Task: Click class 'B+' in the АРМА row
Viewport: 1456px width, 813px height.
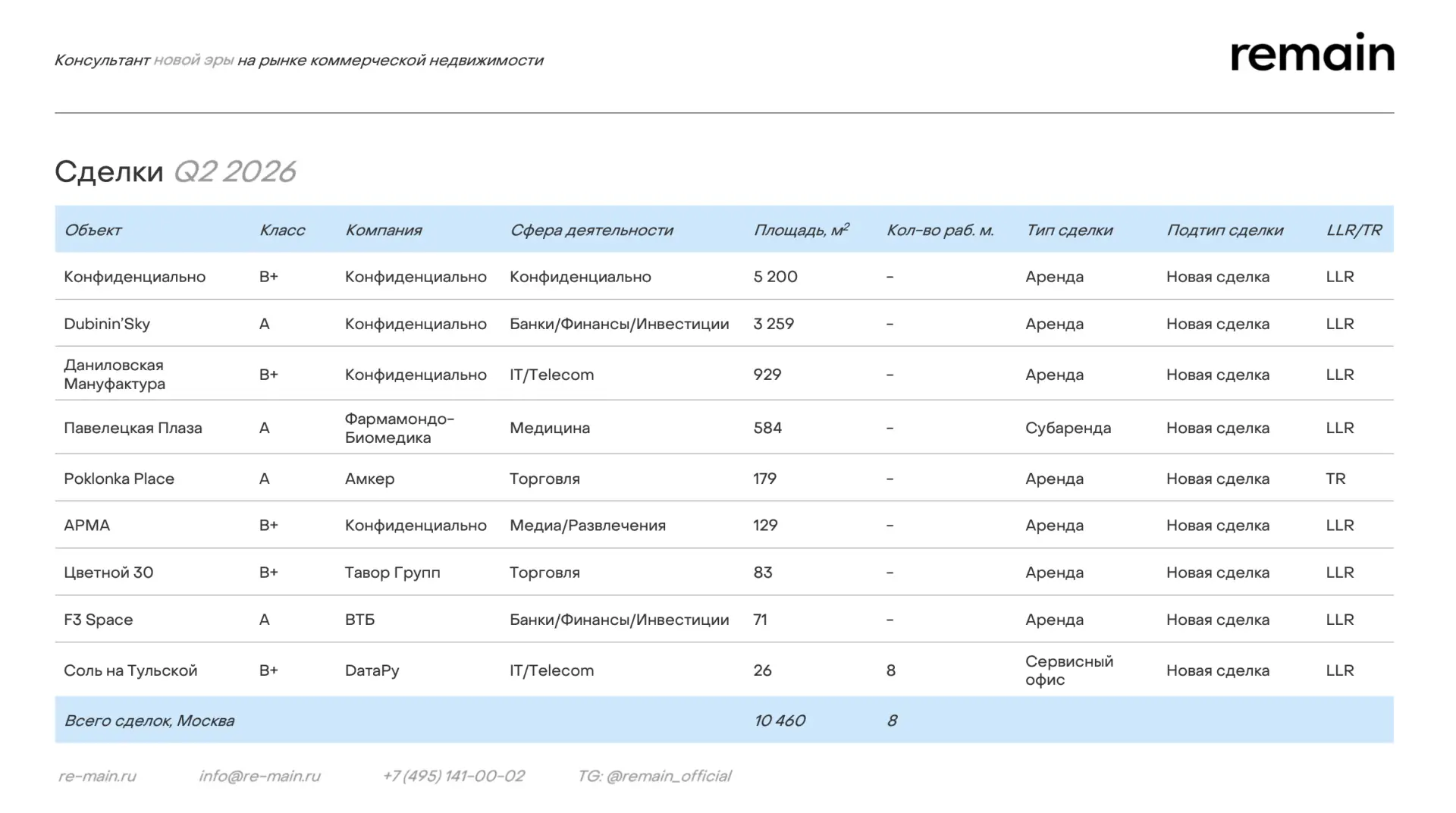Action: tap(268, 525)
